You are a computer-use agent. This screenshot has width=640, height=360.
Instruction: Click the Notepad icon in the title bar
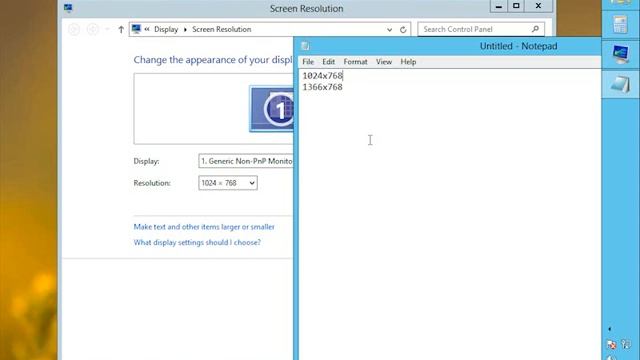305,46
